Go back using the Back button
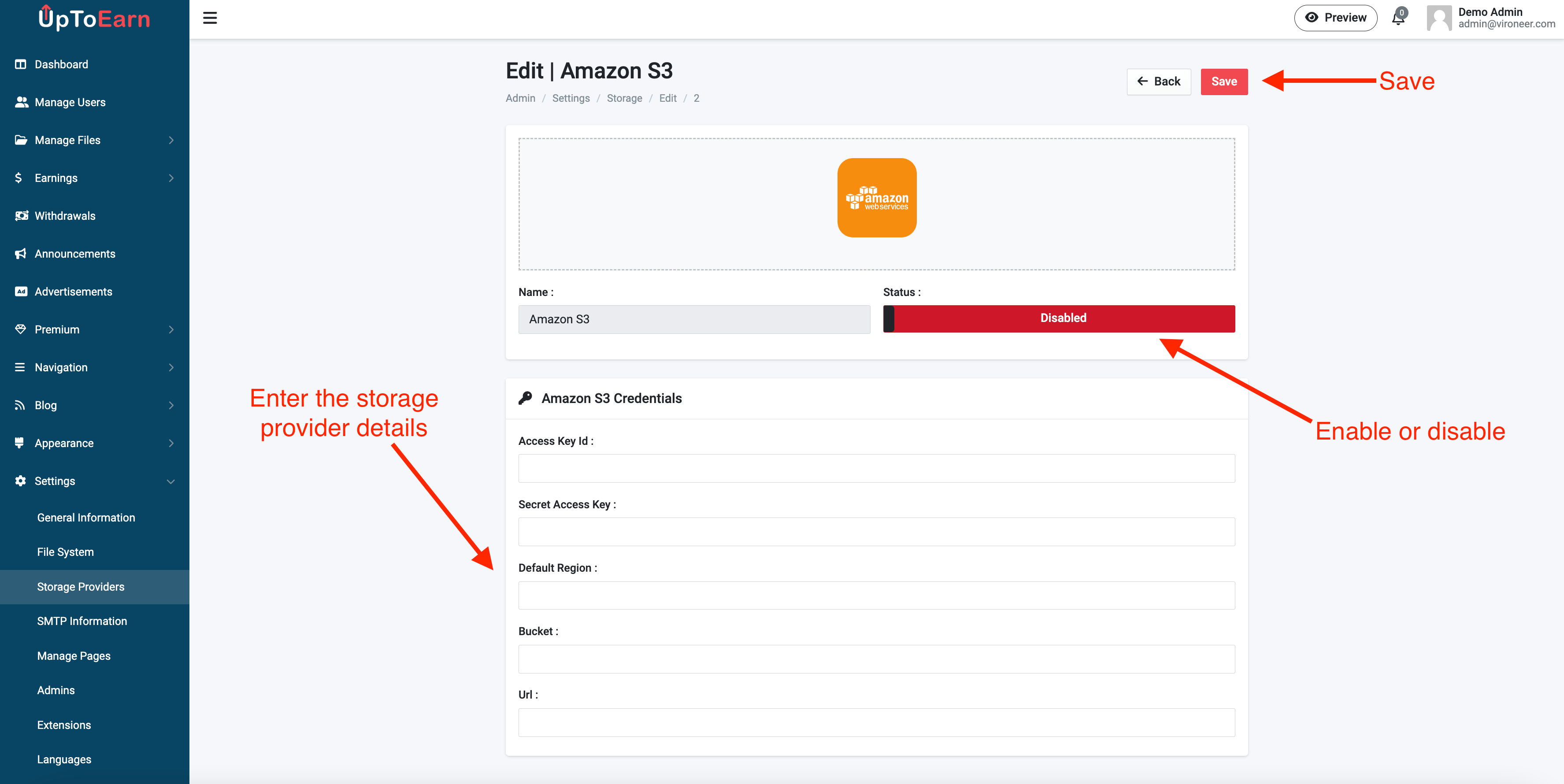Screen dimensions: 1564x784 [x=1158, y=81]
